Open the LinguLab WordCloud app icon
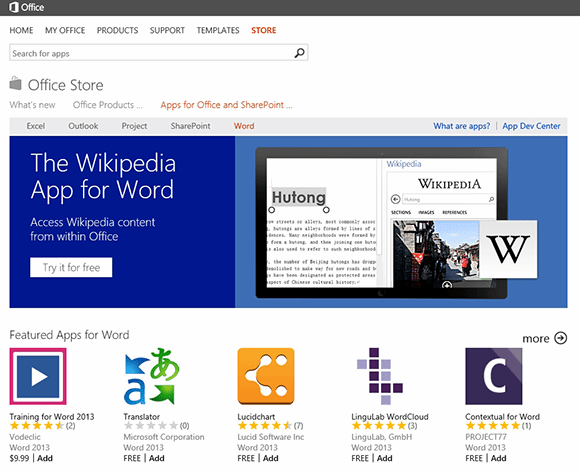580x473 pixels. tap(380, 376)
